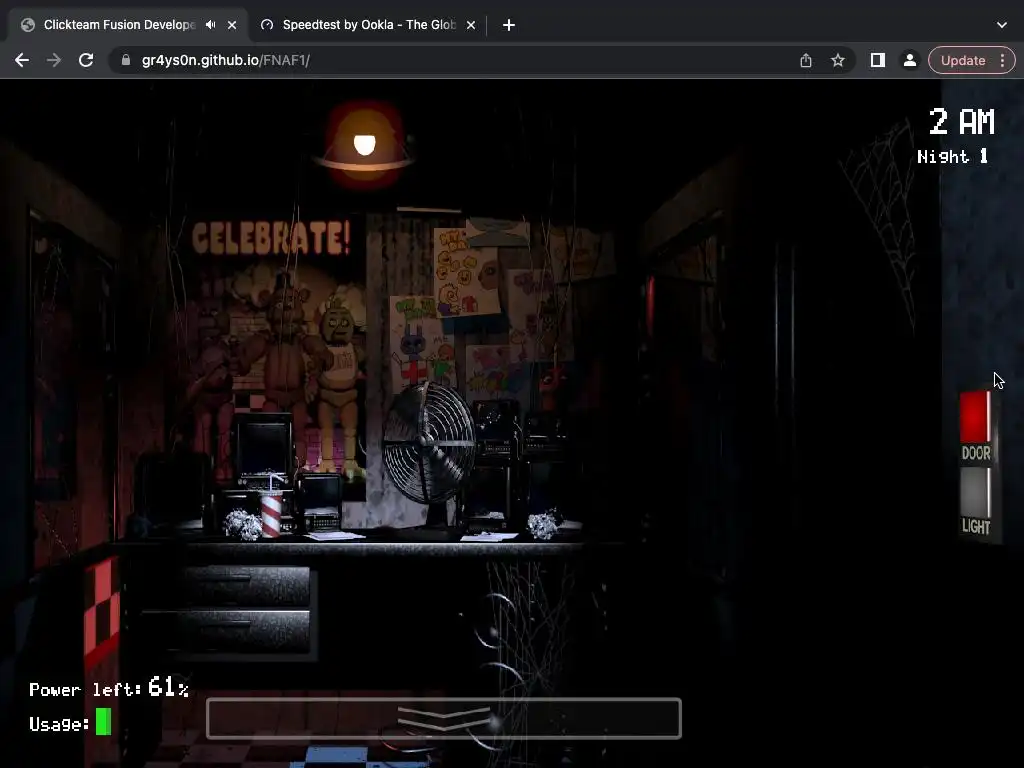Screen dimensions: 1024x768
Task: Open the three-dot menu next to Update
Action: coord(1002,60)
